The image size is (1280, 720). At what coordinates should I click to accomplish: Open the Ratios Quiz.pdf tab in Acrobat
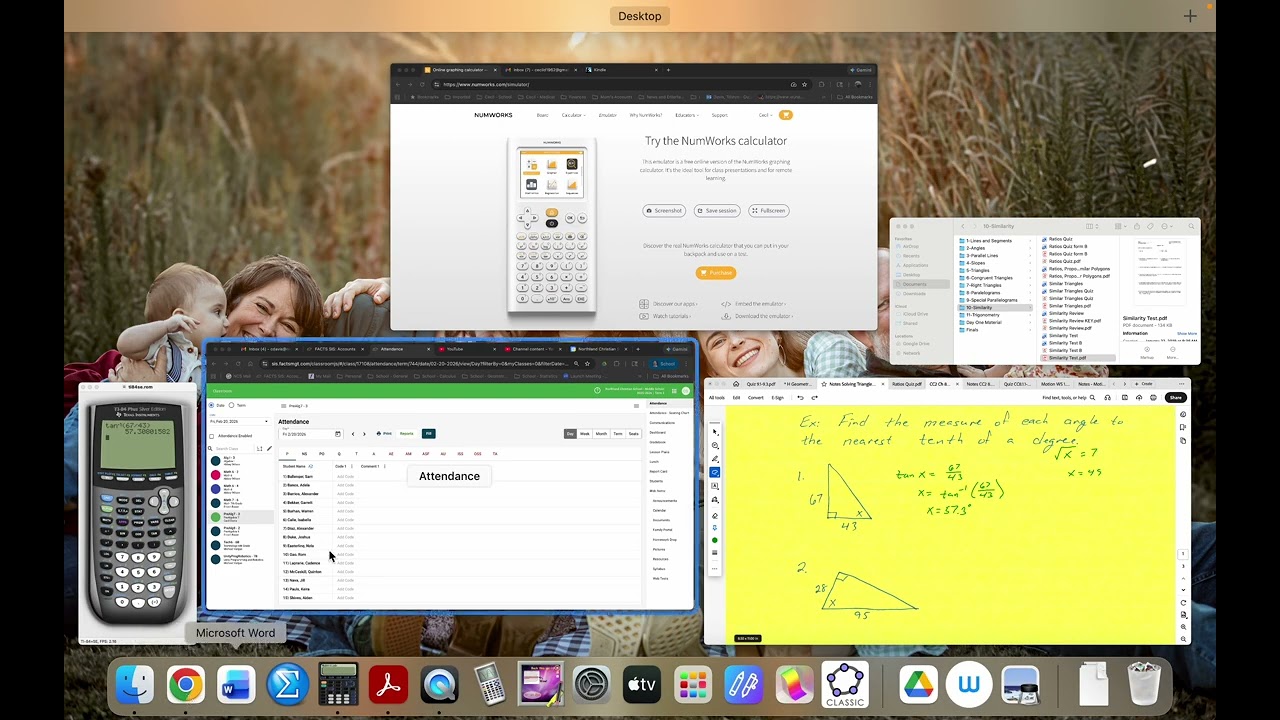pyautogui.click(x=907, y=384)
